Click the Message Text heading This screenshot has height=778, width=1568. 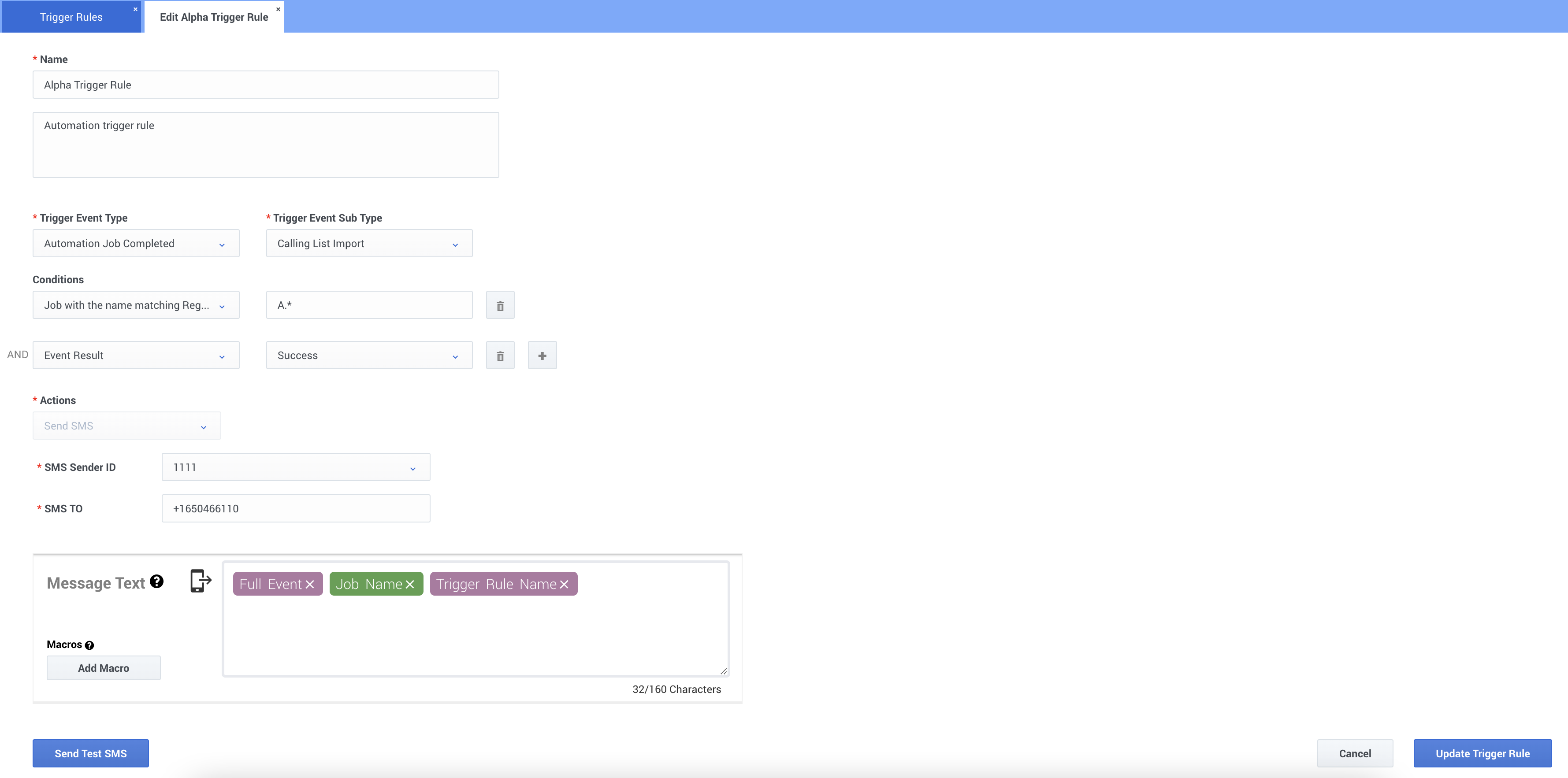tap(96, 583)
